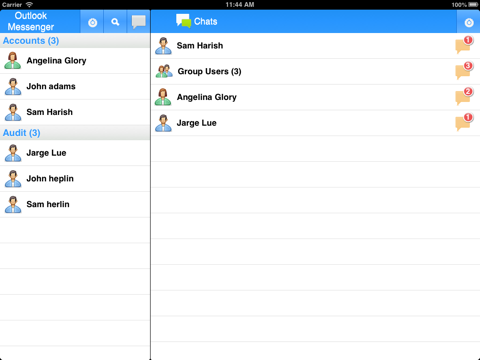Image resolution: width=480 pixels, height=360 pixels.
Task: Collapse the Accounts (3) group header
Action: [x=75, y=41]
